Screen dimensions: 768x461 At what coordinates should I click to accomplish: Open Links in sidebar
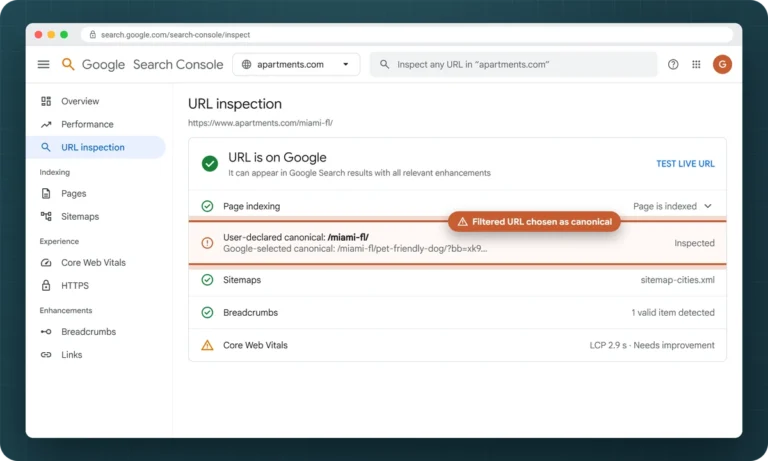point(72,355)
